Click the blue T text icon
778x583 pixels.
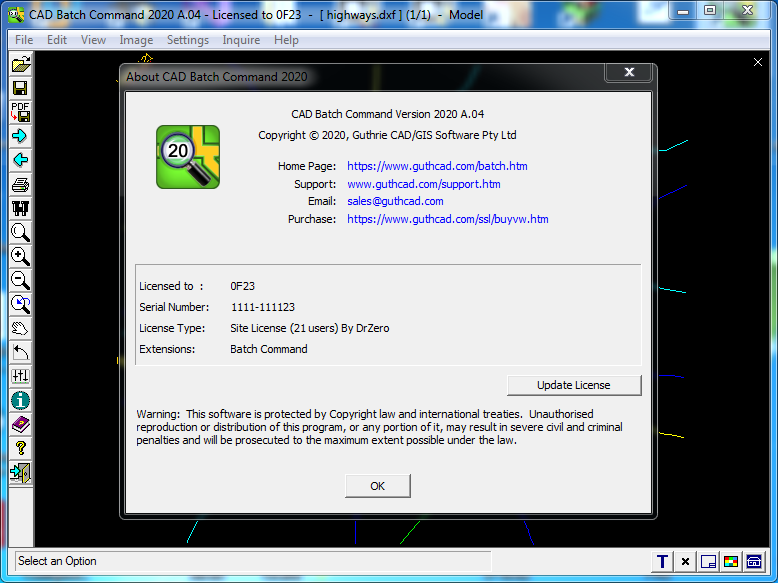[662, 562]
